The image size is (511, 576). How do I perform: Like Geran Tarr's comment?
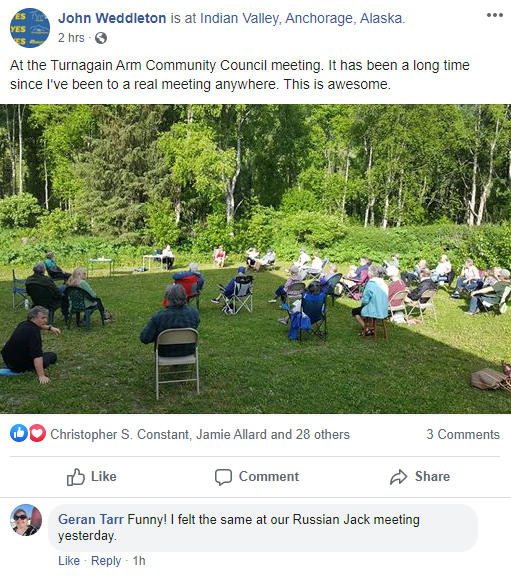pos(69,561)
